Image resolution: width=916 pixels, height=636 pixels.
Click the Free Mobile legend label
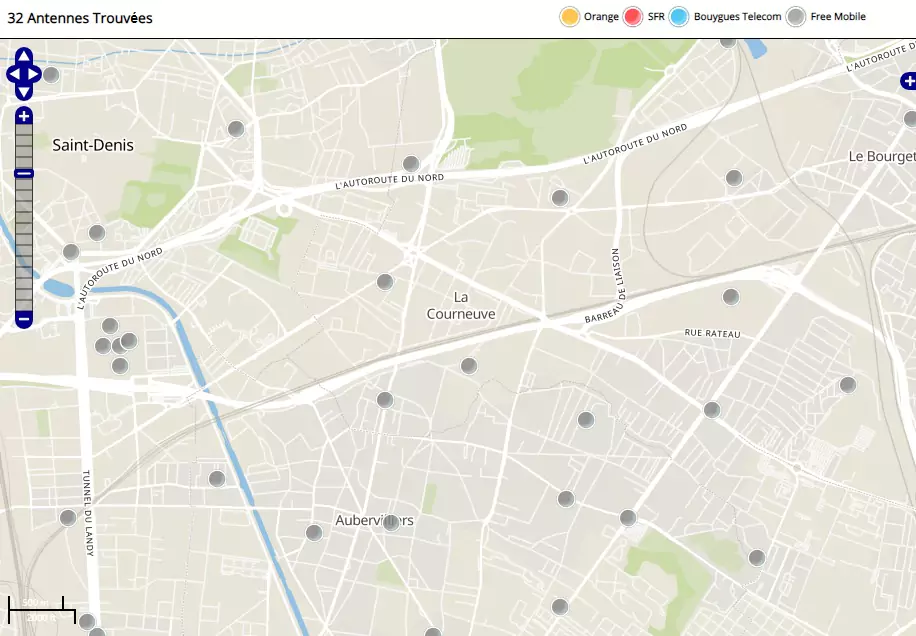point(838,17)
